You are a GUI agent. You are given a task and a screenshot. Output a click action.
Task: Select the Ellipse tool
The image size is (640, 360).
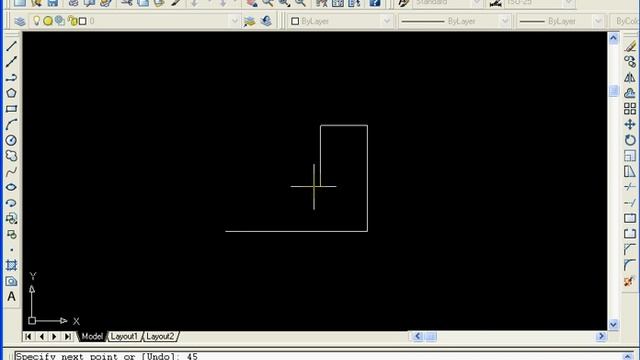coord(11,187)
